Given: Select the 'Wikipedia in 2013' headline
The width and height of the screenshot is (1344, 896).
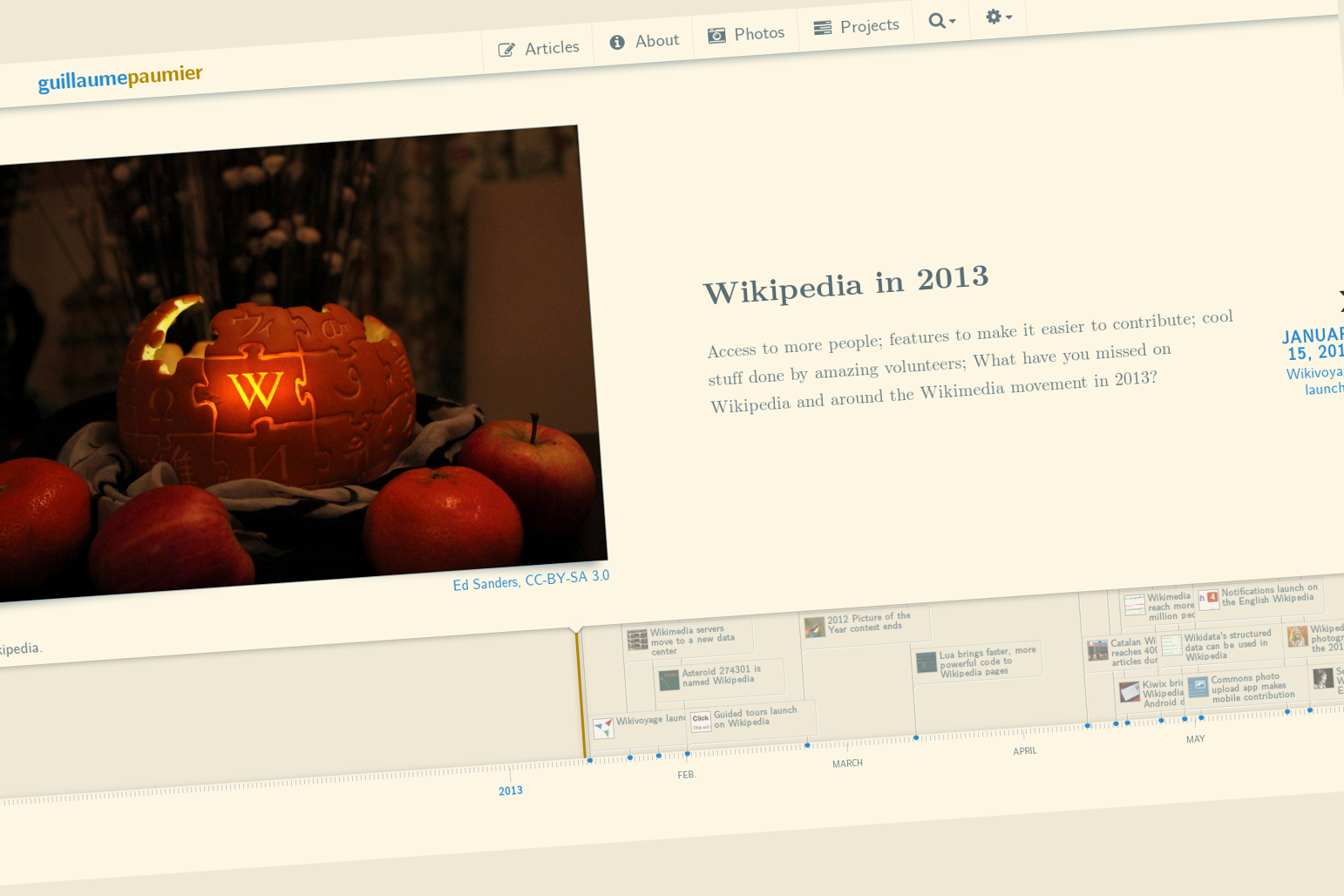Looking at the screenshot, I should coord(845,284).
